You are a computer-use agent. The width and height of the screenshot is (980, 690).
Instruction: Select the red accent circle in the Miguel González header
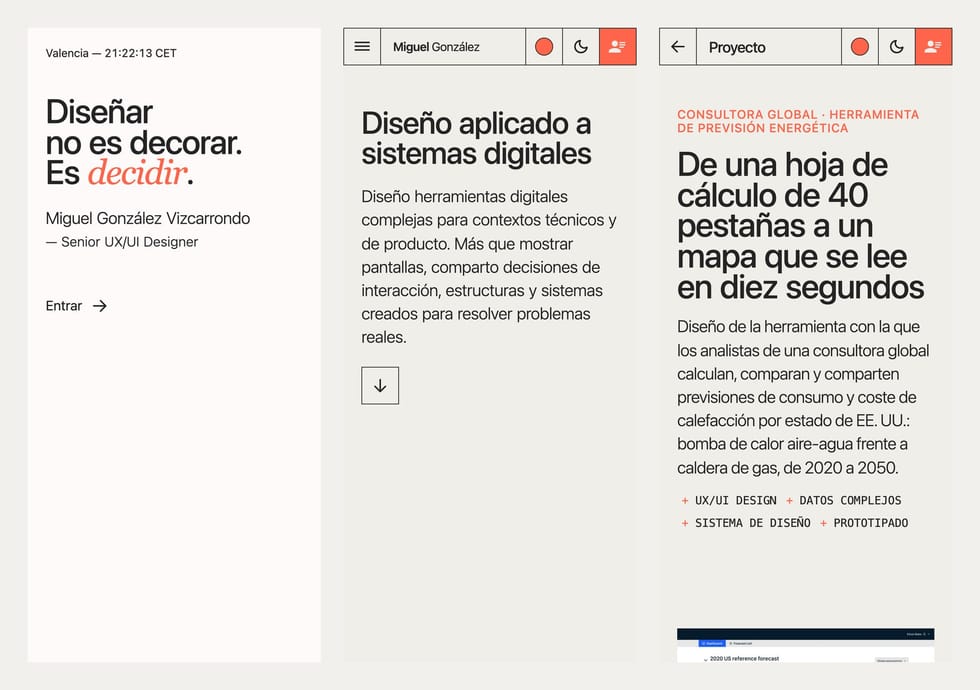click(x=544, y=46)
